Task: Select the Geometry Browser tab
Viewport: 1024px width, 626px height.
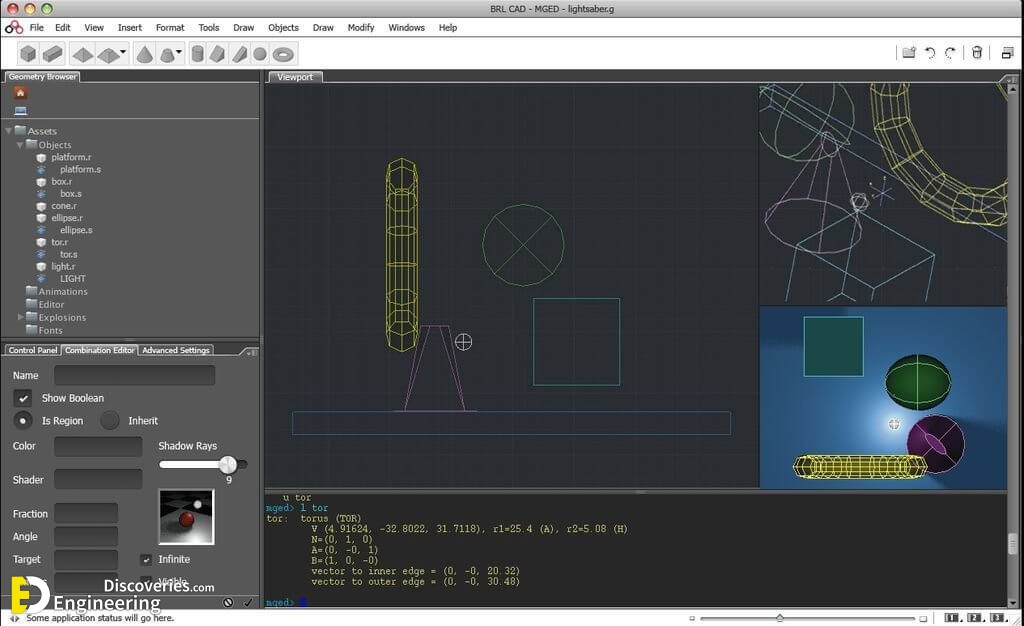Action: [x=42, y=77]
